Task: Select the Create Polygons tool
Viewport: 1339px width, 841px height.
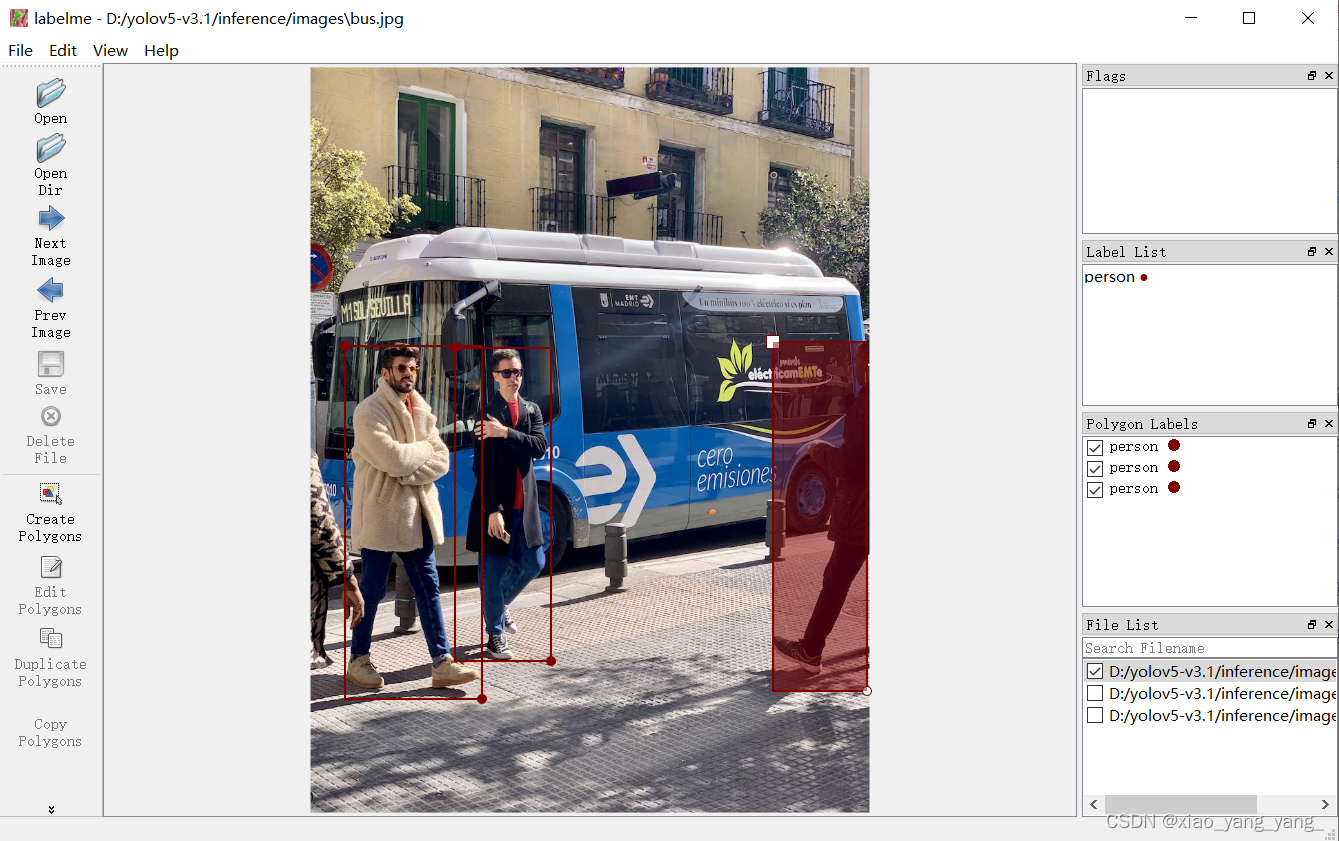Action: [51, 494]
